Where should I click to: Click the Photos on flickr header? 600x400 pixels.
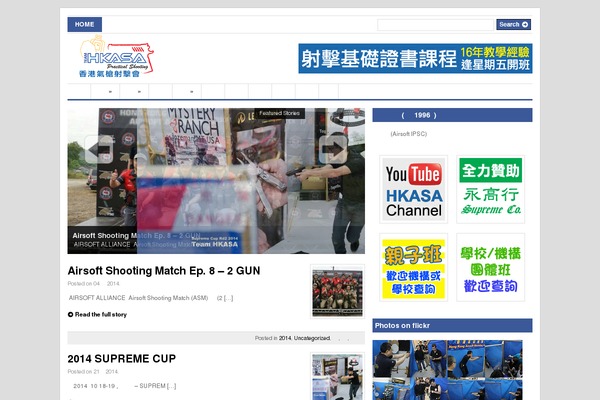(452, 325)
